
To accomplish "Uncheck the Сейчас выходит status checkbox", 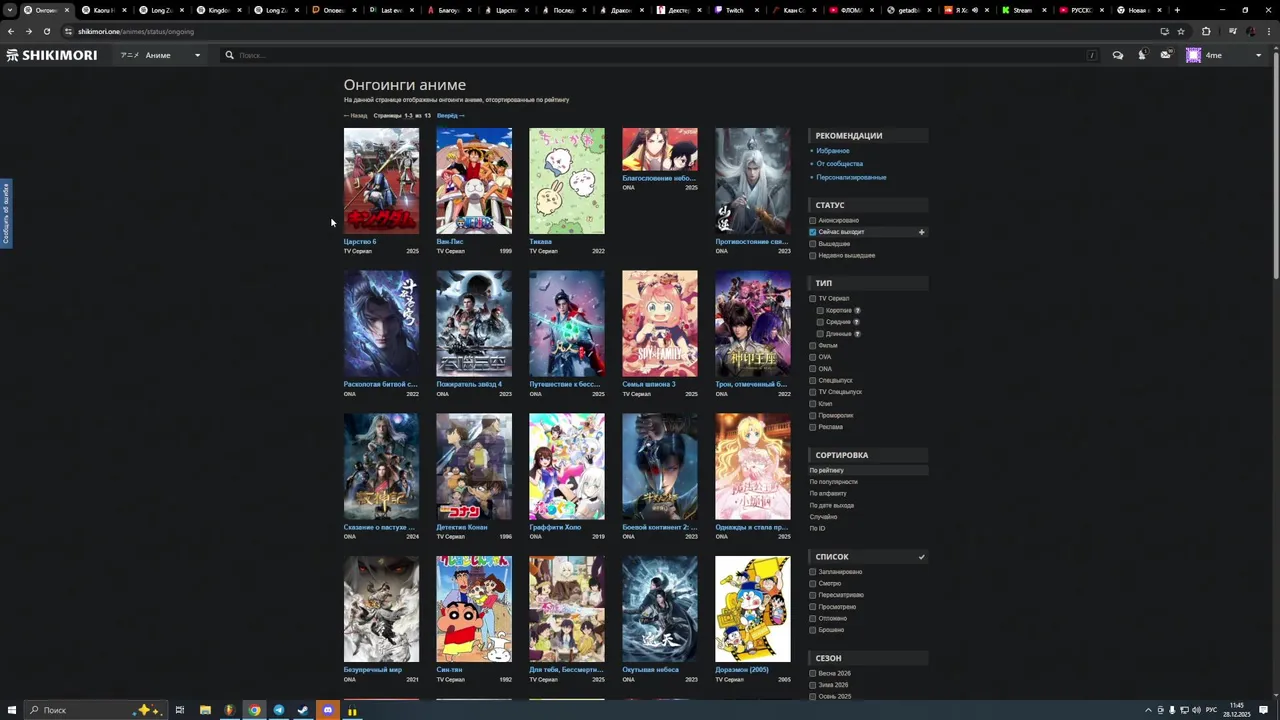I will coord(813,232).
